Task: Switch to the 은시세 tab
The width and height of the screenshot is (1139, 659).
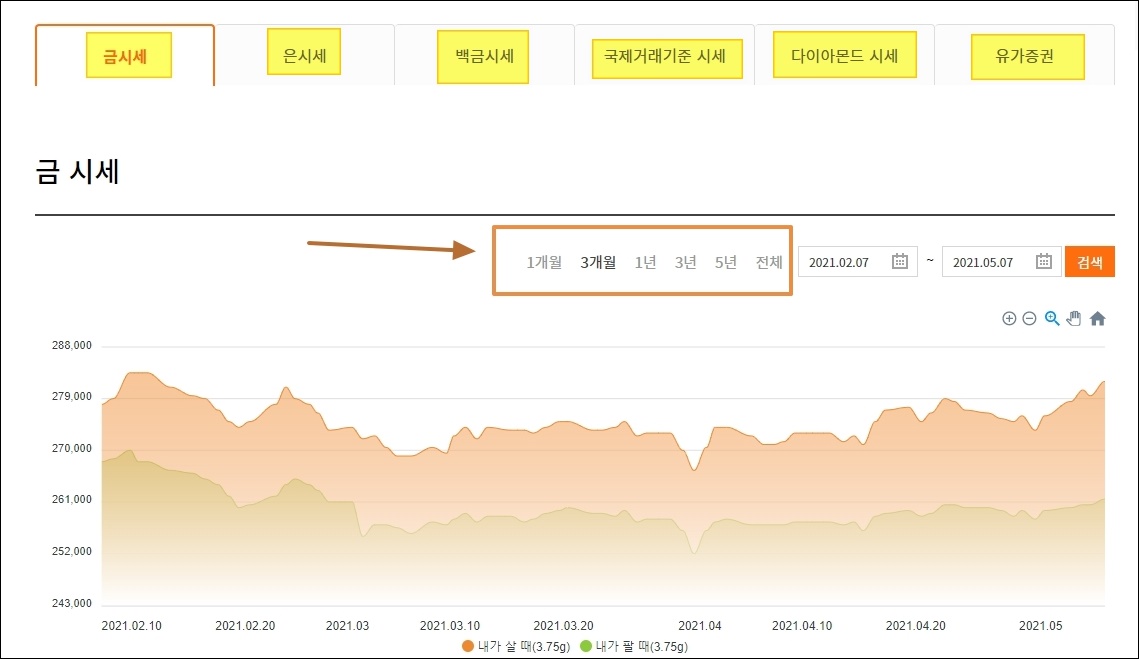Action: (x=304, y=56)
